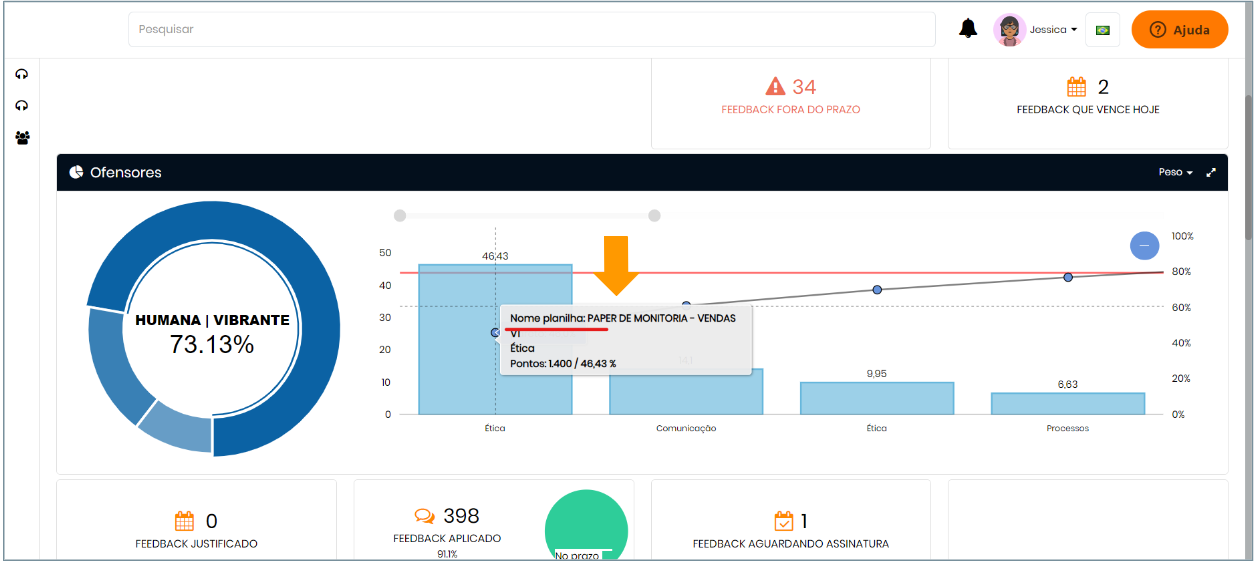Screen dimensions: 1257x565
Task: Click the warning icon on Feedback Fora do Prazo
Action: (775, 87)
